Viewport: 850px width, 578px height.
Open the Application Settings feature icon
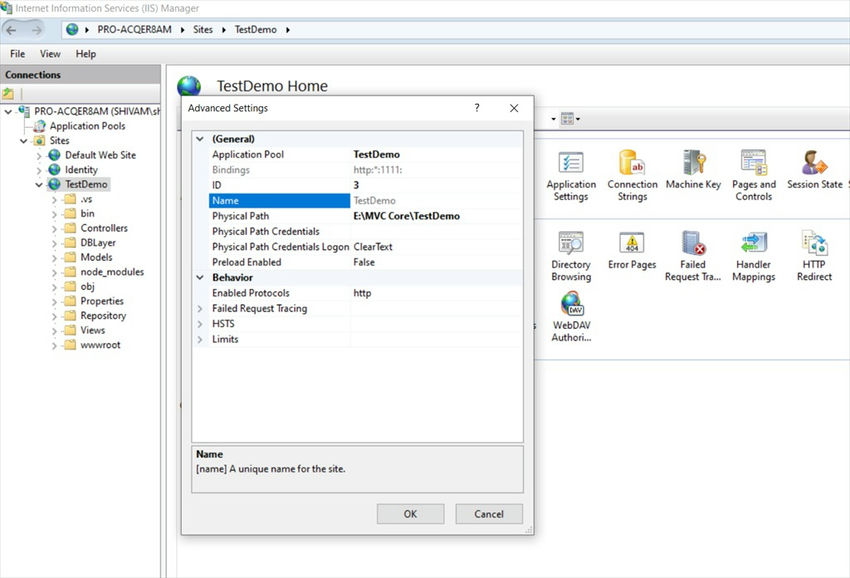click(571, 176)
